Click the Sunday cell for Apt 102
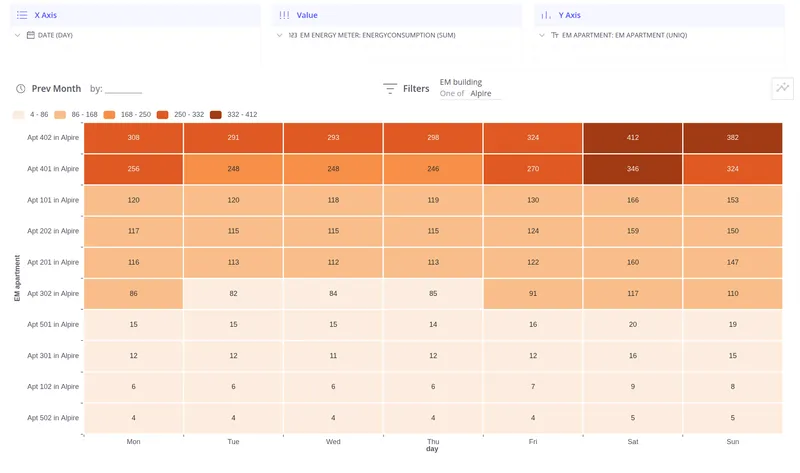The height and width of the screenshot is (473, 800). click(733, 387)
